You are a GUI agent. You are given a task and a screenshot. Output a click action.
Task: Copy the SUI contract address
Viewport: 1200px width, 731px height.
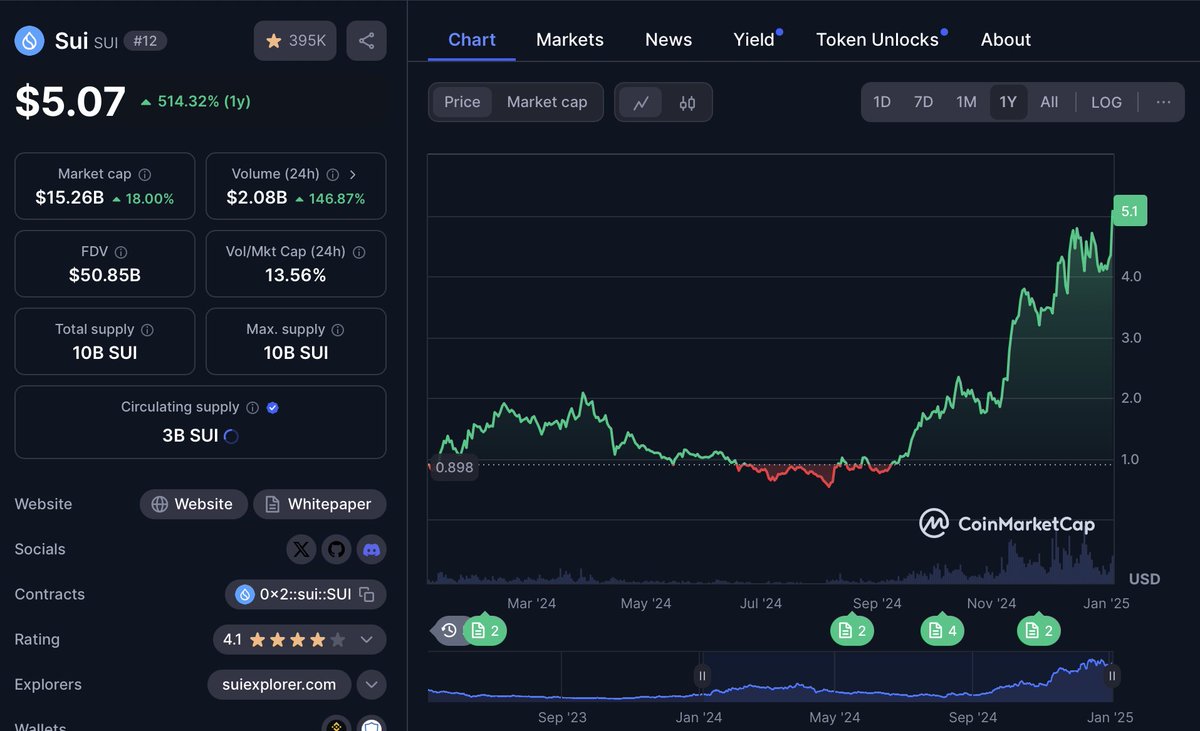click(367, 595)
